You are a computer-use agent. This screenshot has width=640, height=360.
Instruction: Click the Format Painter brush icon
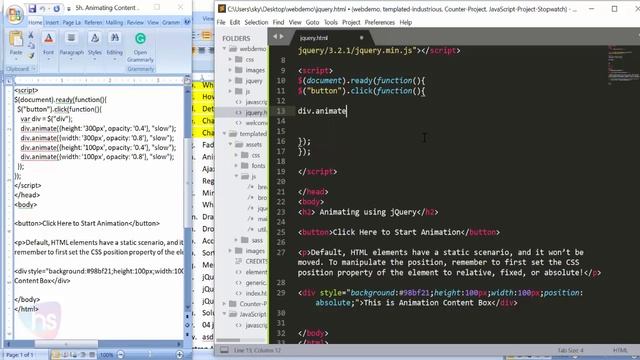(x=31, y=55)
